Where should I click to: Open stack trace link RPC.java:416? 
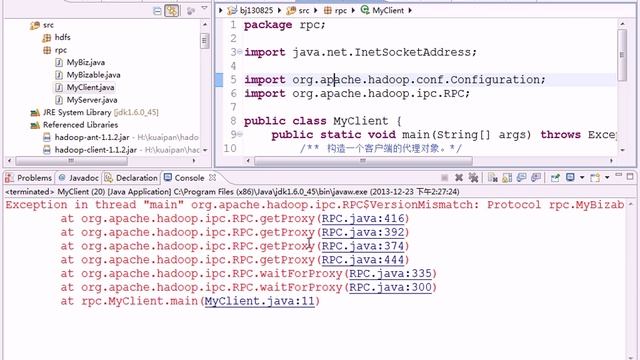point(363,219)
